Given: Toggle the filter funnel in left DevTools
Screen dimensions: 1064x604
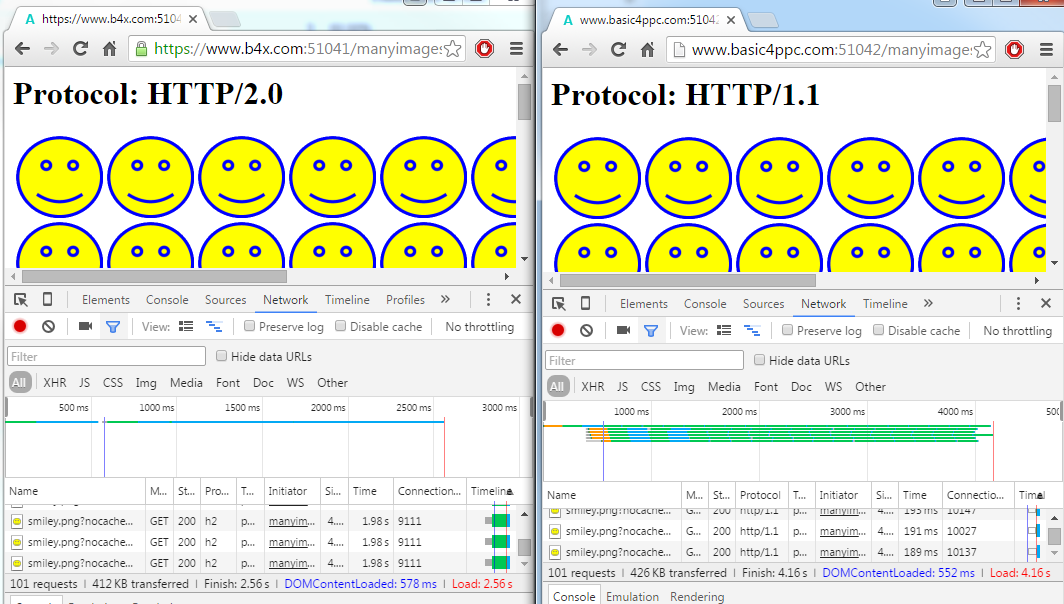Looking at the screenshot, I should click(113, 327).
